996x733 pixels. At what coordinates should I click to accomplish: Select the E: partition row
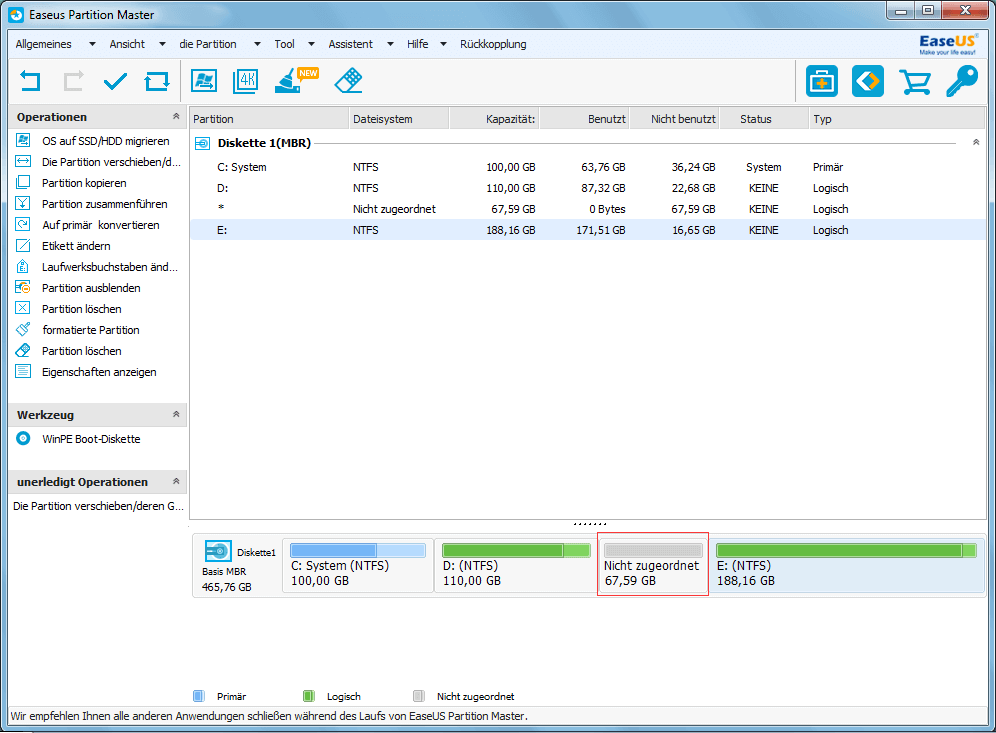click(x=587, y=229)
